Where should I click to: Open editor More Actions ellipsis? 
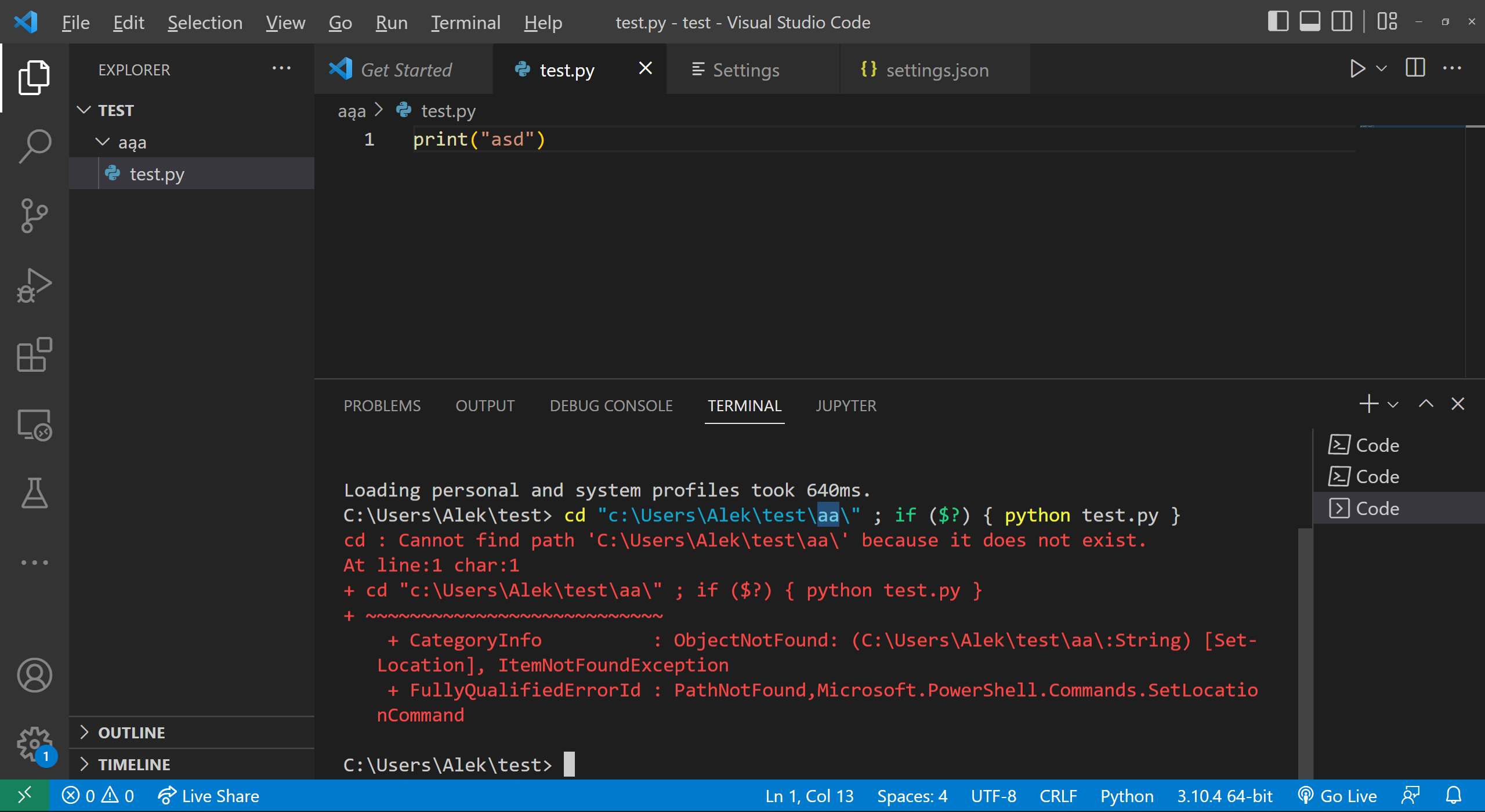[x=1452, y=68]
